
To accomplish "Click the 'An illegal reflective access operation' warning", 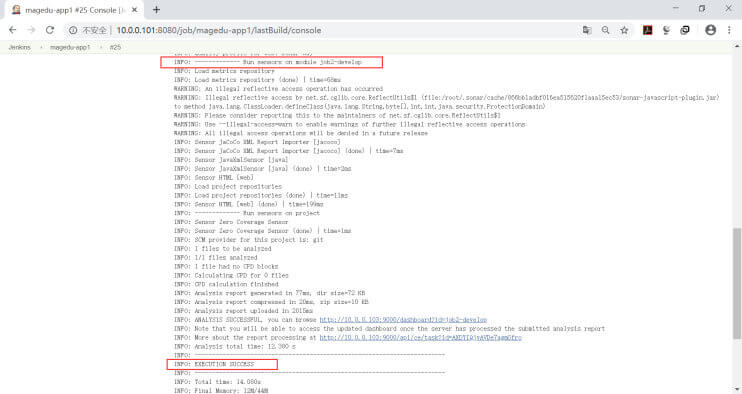I will tap(278, 89).
